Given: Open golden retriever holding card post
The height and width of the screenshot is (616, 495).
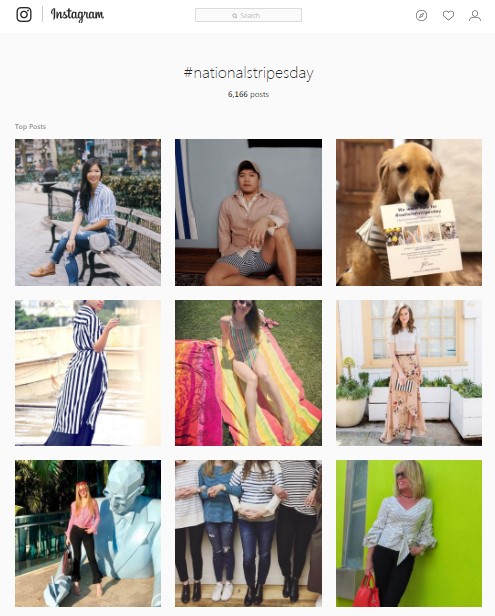Looking at the screenshot, I should (x=409, y=212).
